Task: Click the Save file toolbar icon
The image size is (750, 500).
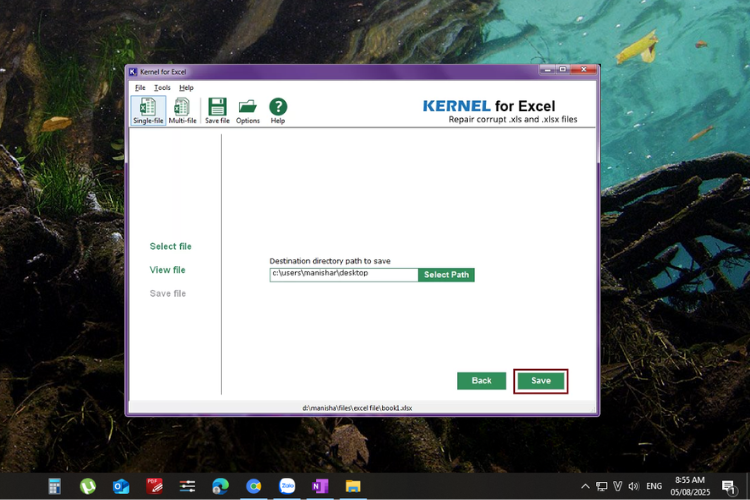Action: click(x=217, y=111)
